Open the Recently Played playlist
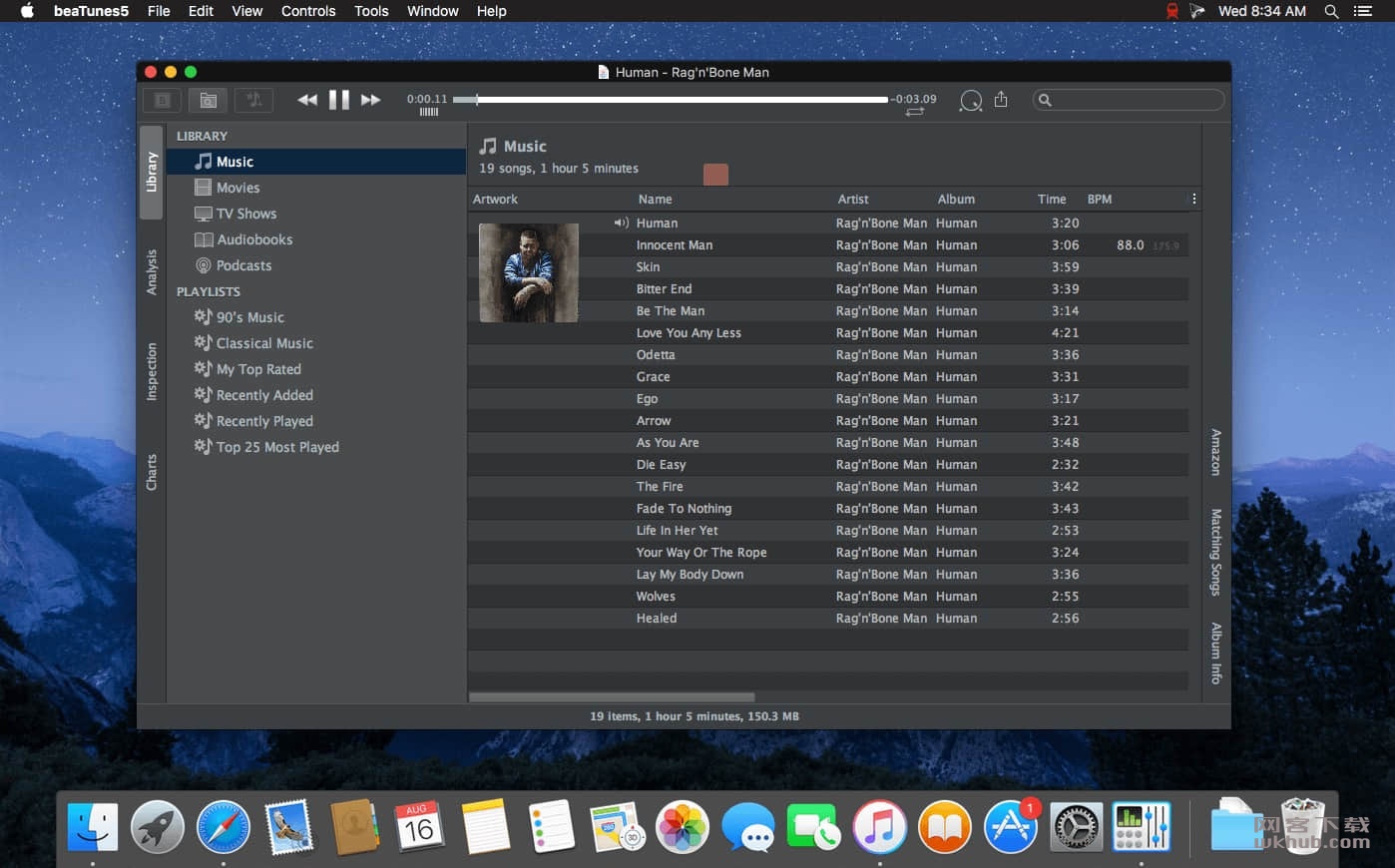The image size is (1395, 868). coord(316,421)
